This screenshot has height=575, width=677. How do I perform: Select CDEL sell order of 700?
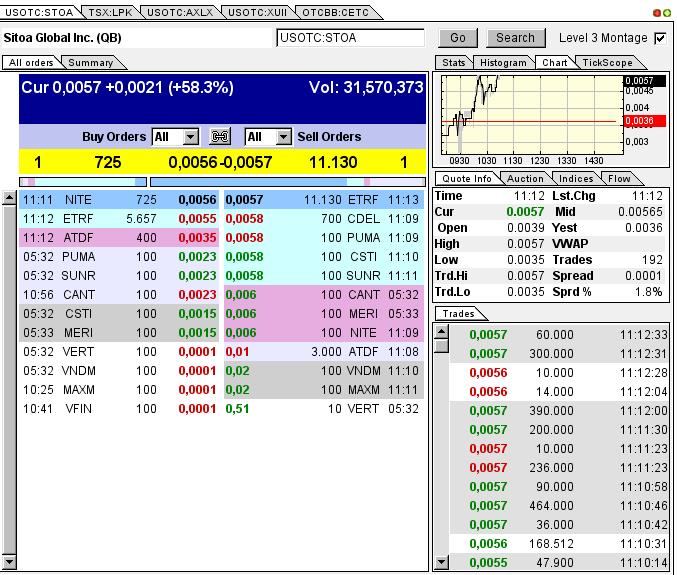click(324, 219)
